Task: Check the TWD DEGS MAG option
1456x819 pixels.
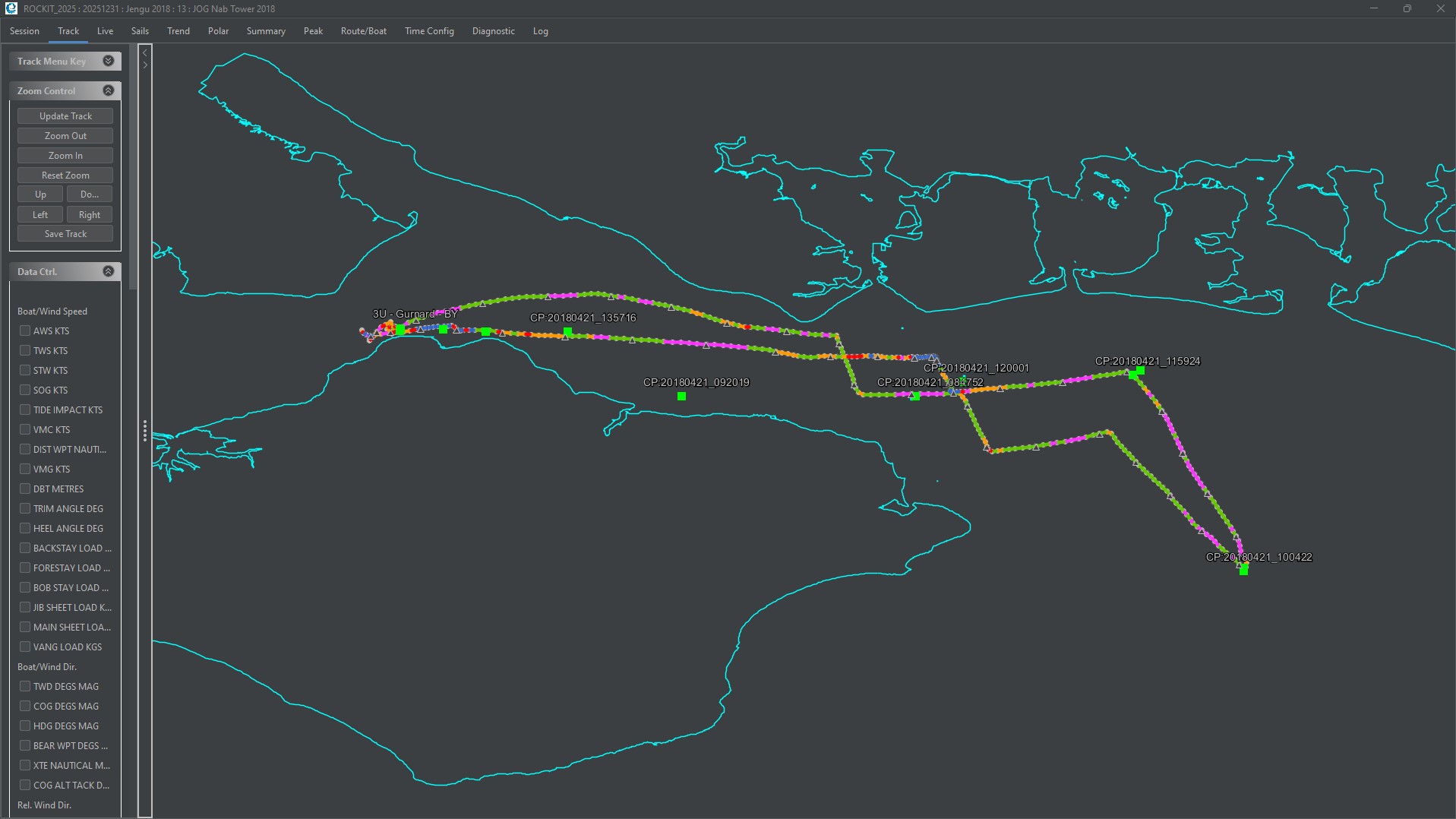Action: [25, 686]
